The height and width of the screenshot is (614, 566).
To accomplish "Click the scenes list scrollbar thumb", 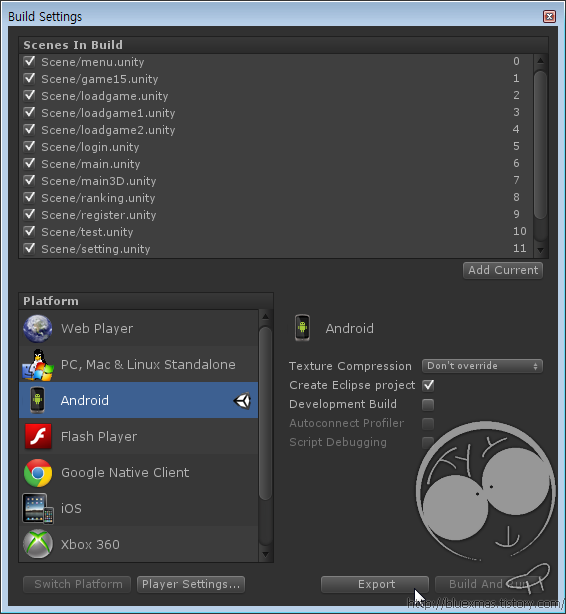I will pyautogui.click(x=541, y=146).
